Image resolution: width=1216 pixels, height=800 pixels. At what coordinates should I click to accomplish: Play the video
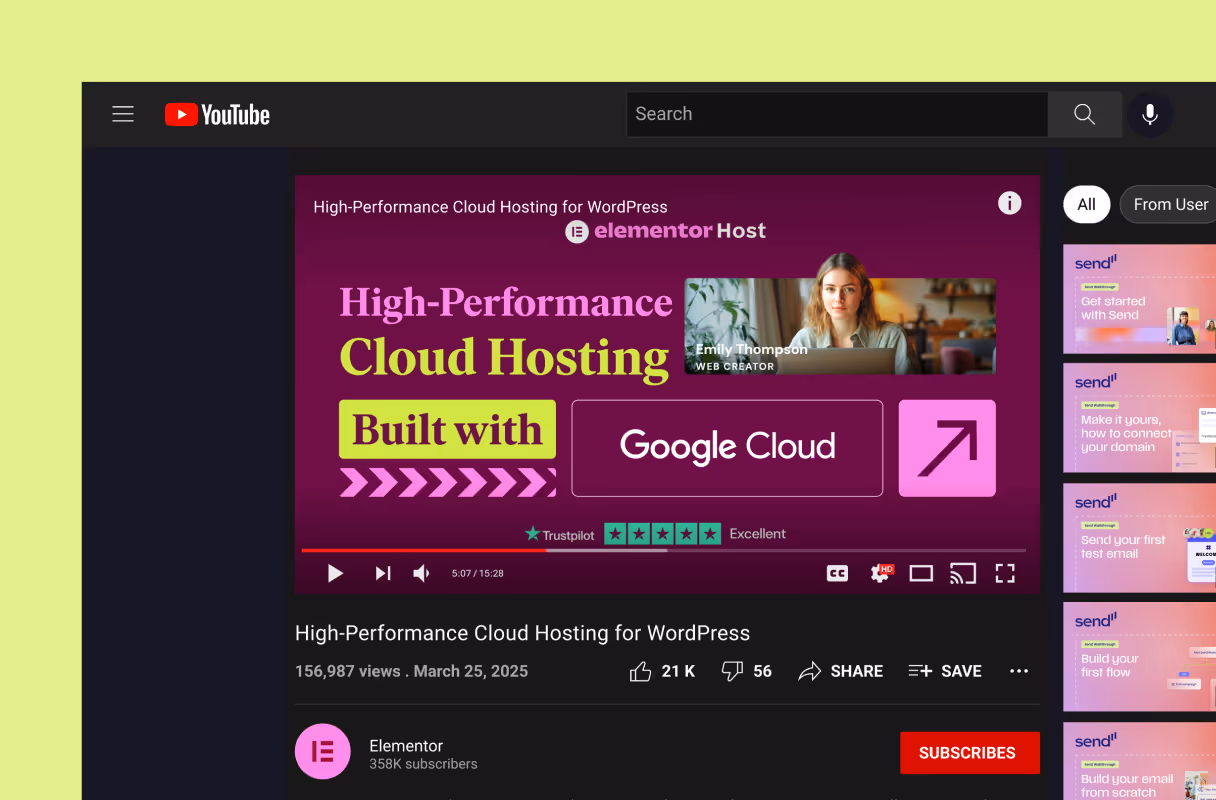point(335,573)
